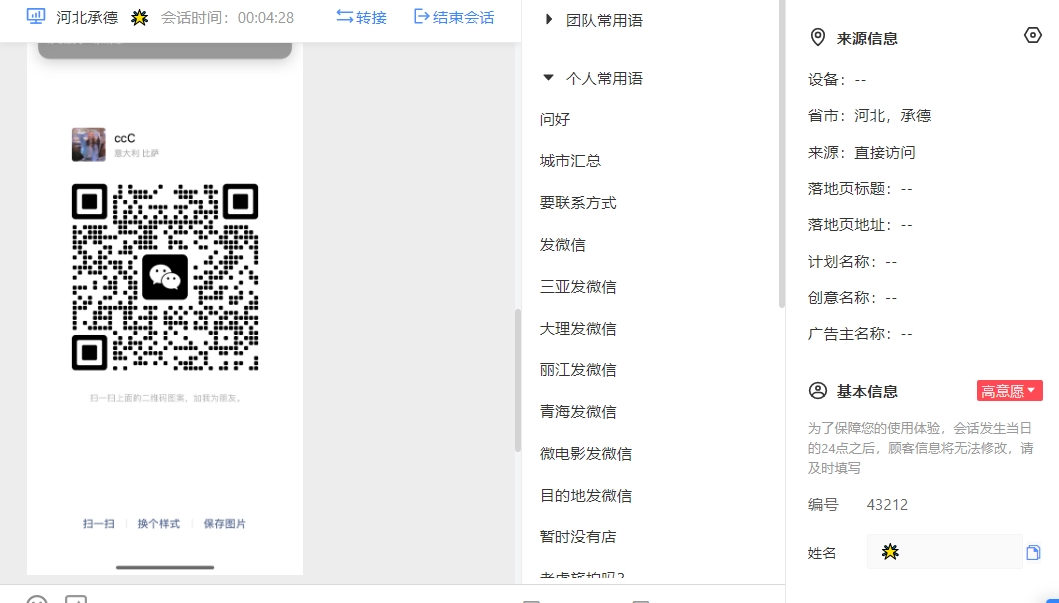Select the 青海发微信 quick phrase
The height and width of the screenshot is (603, 1059).
(578, 411)
